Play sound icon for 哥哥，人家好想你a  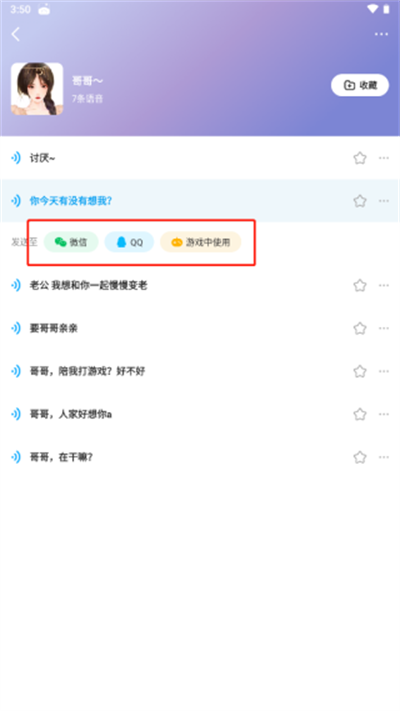point(16,414)
